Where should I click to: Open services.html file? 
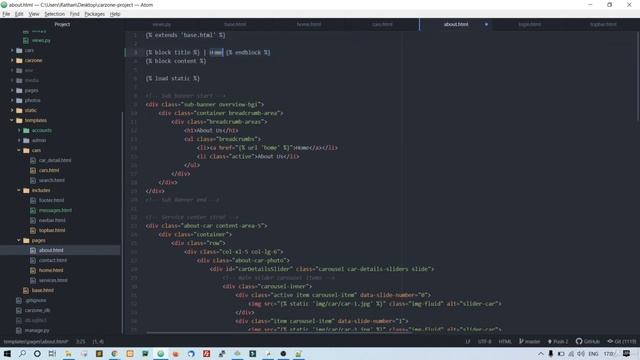pyautogui.click(x=53, y=280)
